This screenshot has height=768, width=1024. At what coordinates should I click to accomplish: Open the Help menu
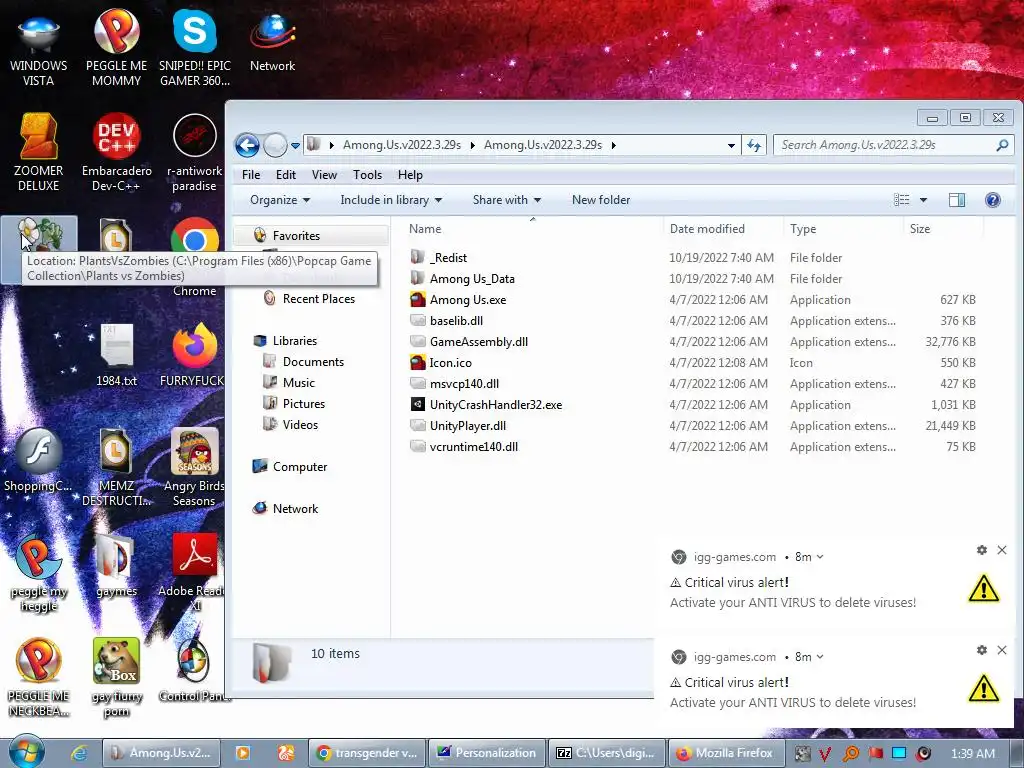coord(410,175)
